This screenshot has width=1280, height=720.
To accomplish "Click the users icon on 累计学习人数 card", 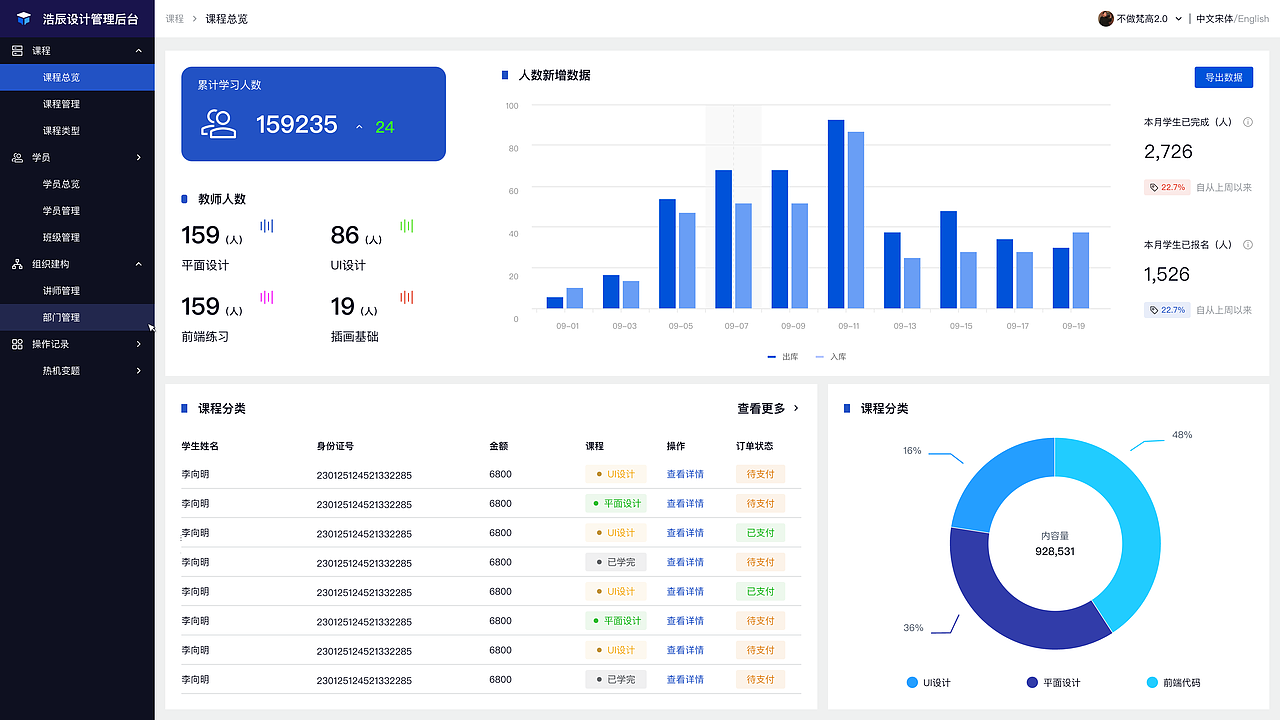I will tap(219, 124).
